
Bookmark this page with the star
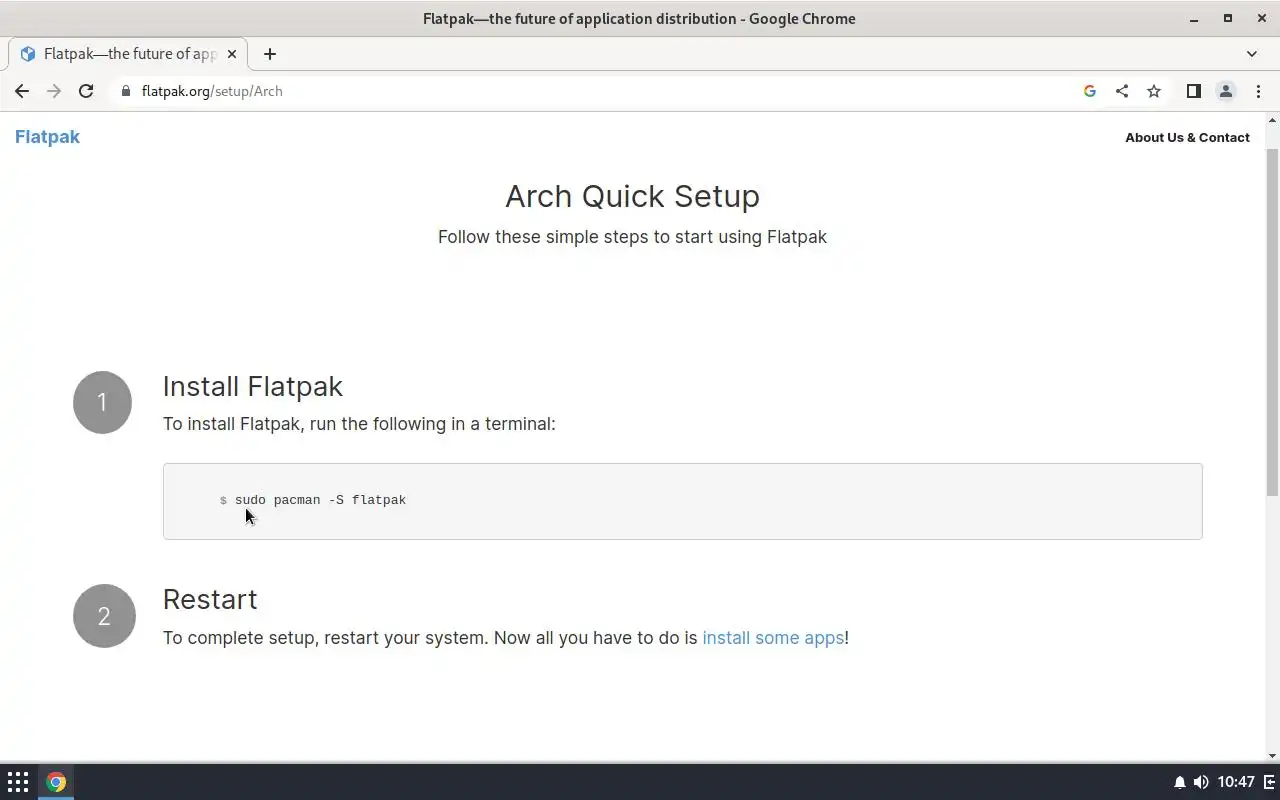click(x=1154, y=91)
